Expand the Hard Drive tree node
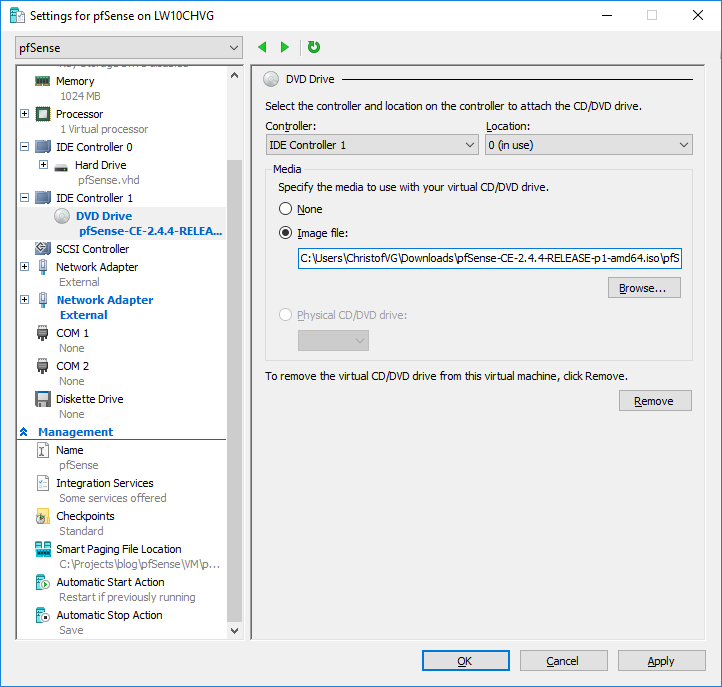Viewport: 722px width, 687px height. tap(43, 165)
